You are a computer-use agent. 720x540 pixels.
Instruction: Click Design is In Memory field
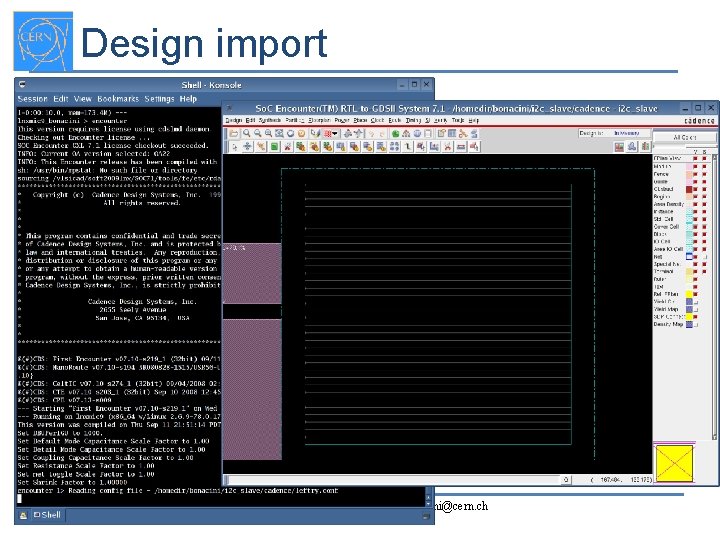pyautogui.click(x=615, y=133)
